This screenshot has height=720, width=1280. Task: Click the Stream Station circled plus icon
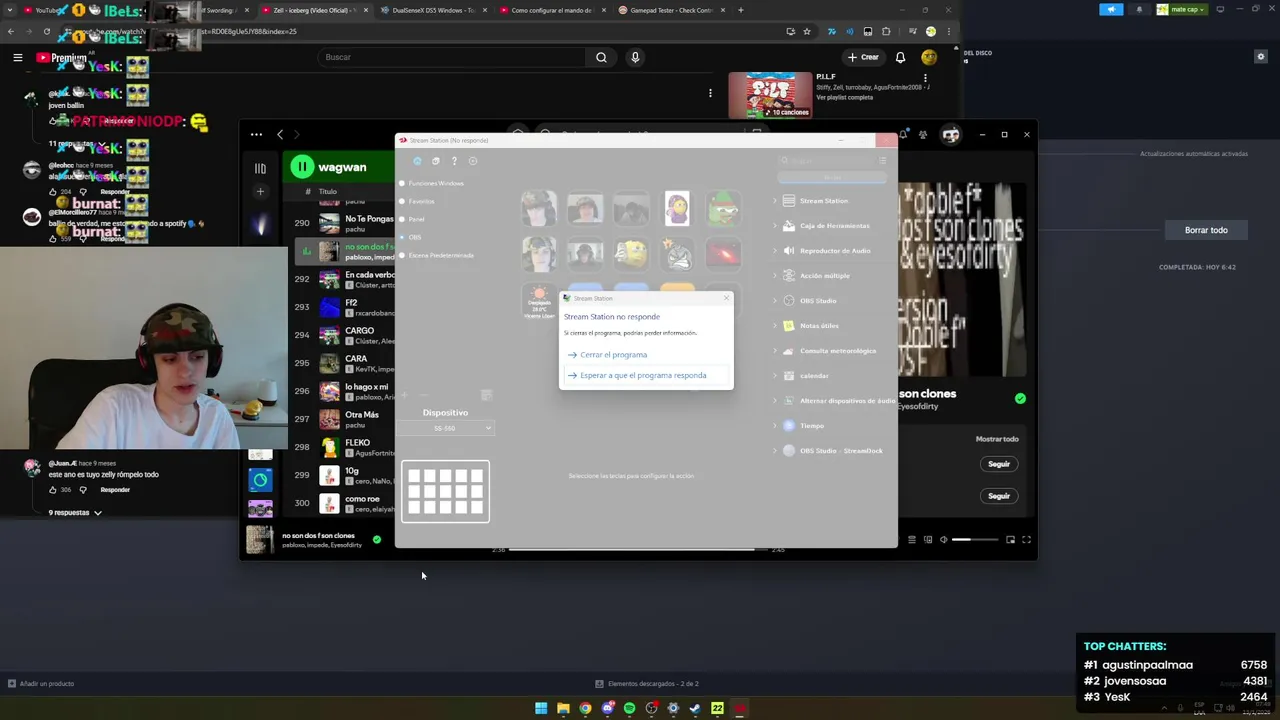pyautogui.click(x=473, y=161)
